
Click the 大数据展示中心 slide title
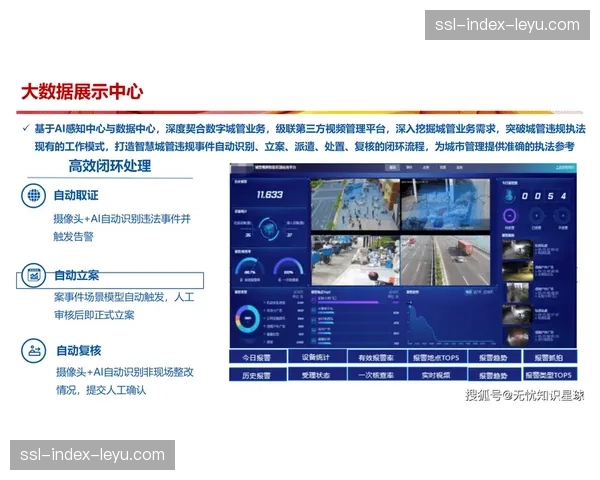pos(82,92)
